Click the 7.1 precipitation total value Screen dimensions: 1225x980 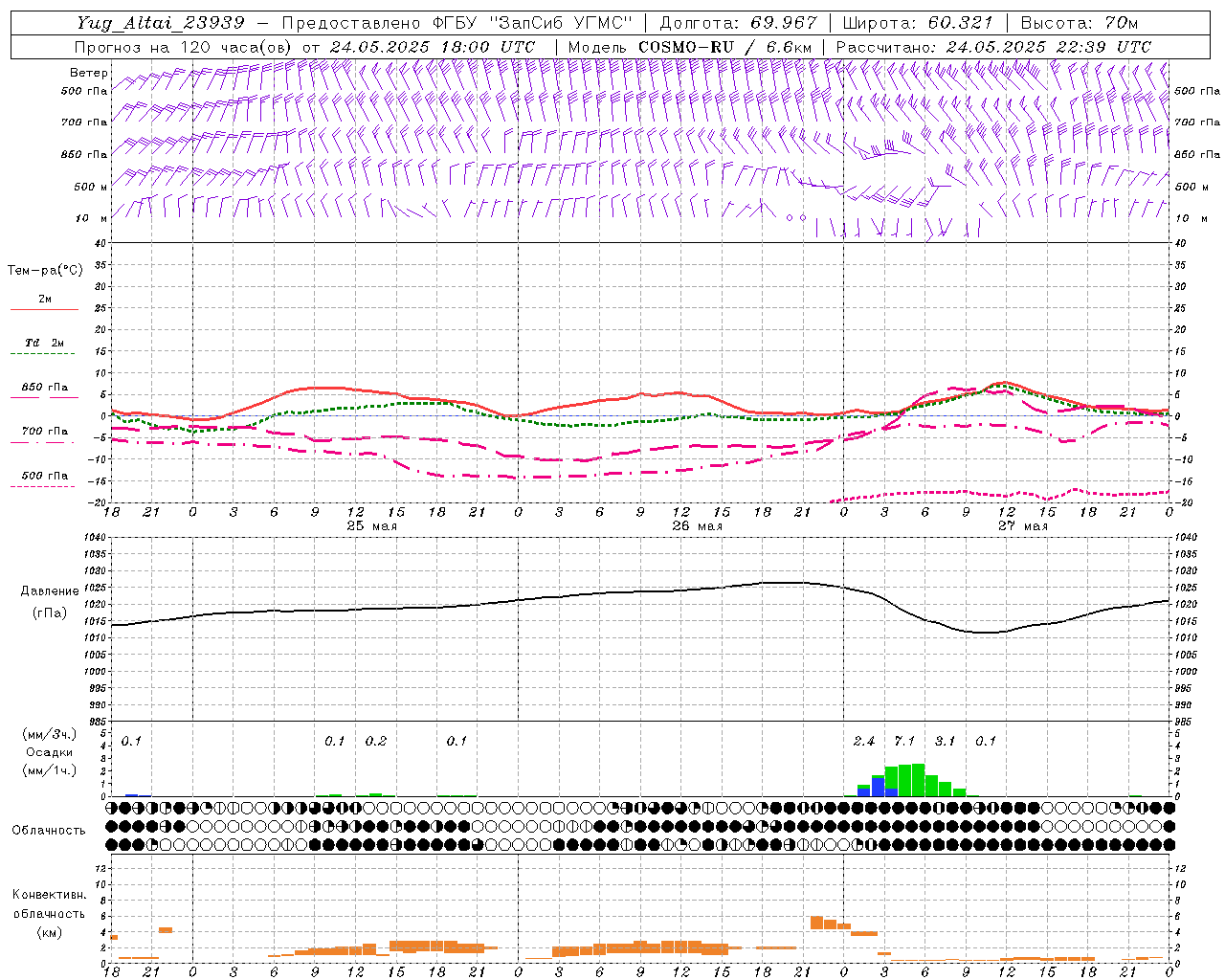pyautogui.click(x=904, y=742)
